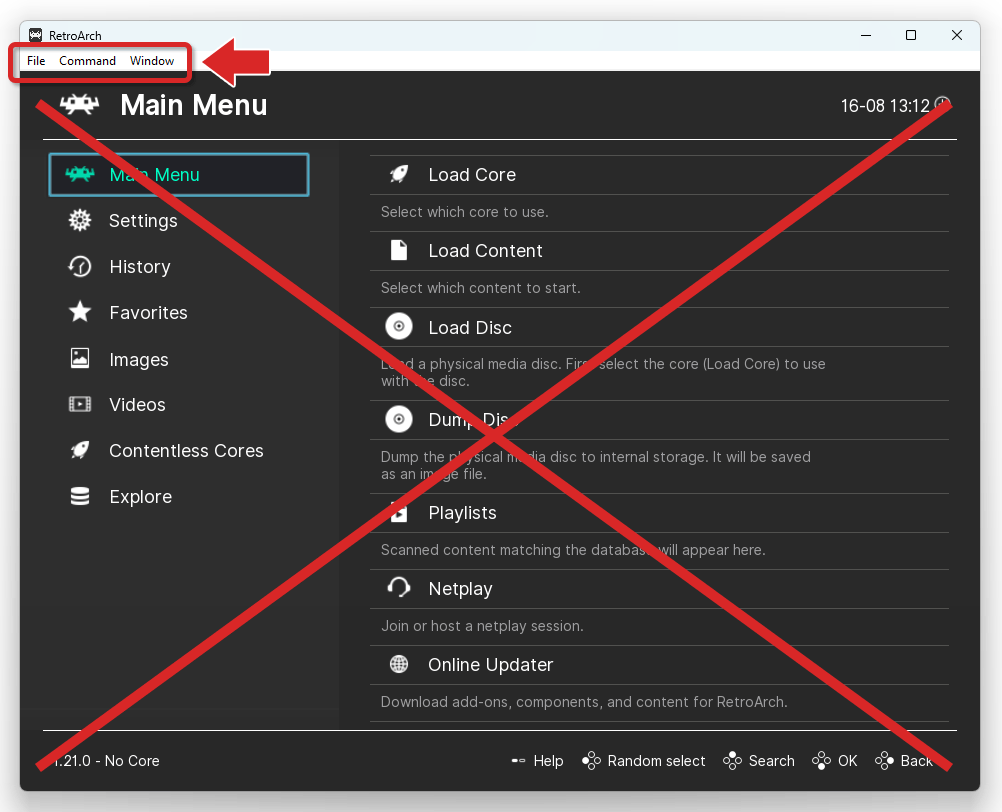Click 'Select which content to start.' description

coord(481,288)
